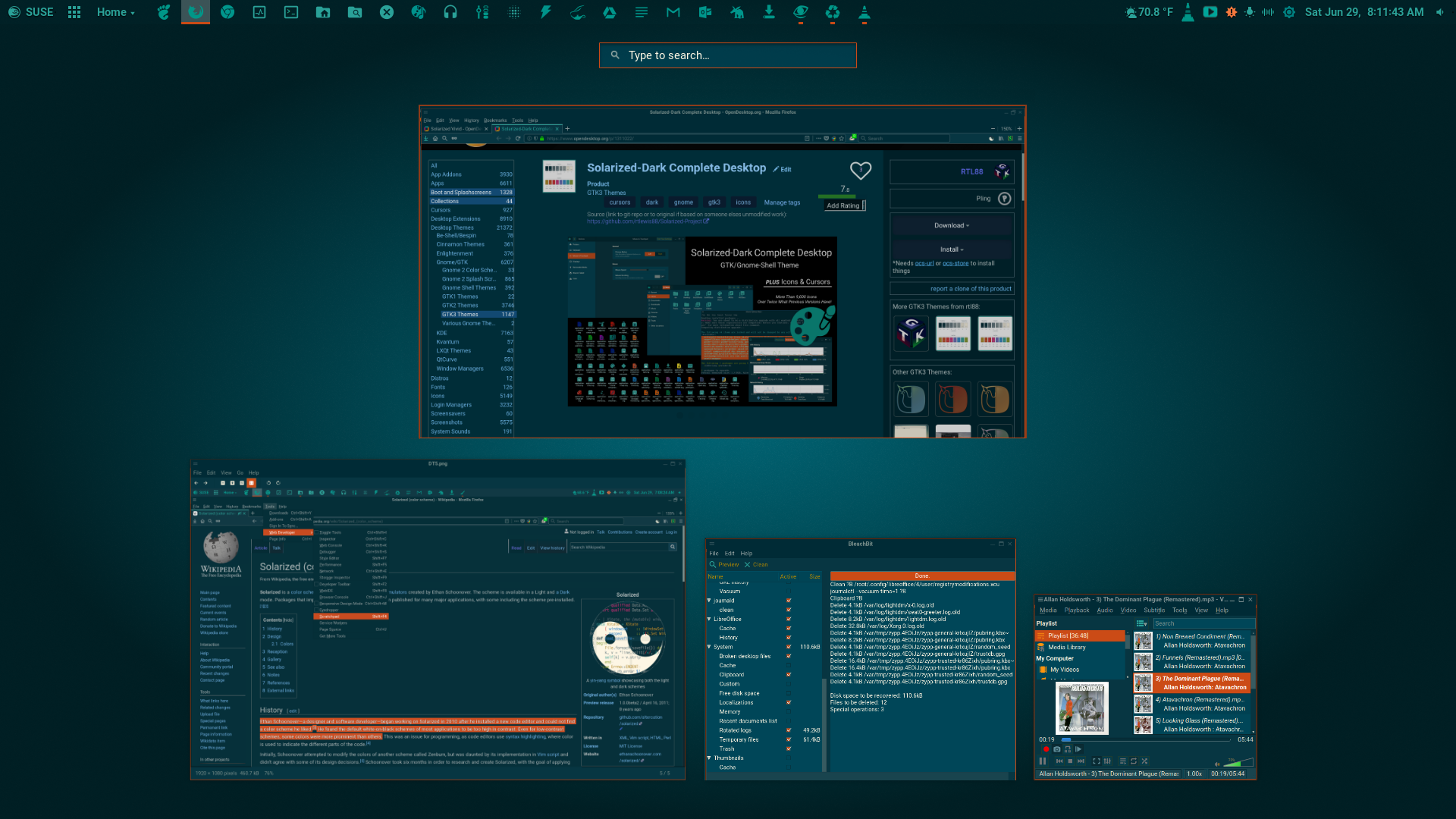Toggle Broken desktop files checkbox in BleachBit
This screenshot has width=1456, height=819.
[789, 656]
